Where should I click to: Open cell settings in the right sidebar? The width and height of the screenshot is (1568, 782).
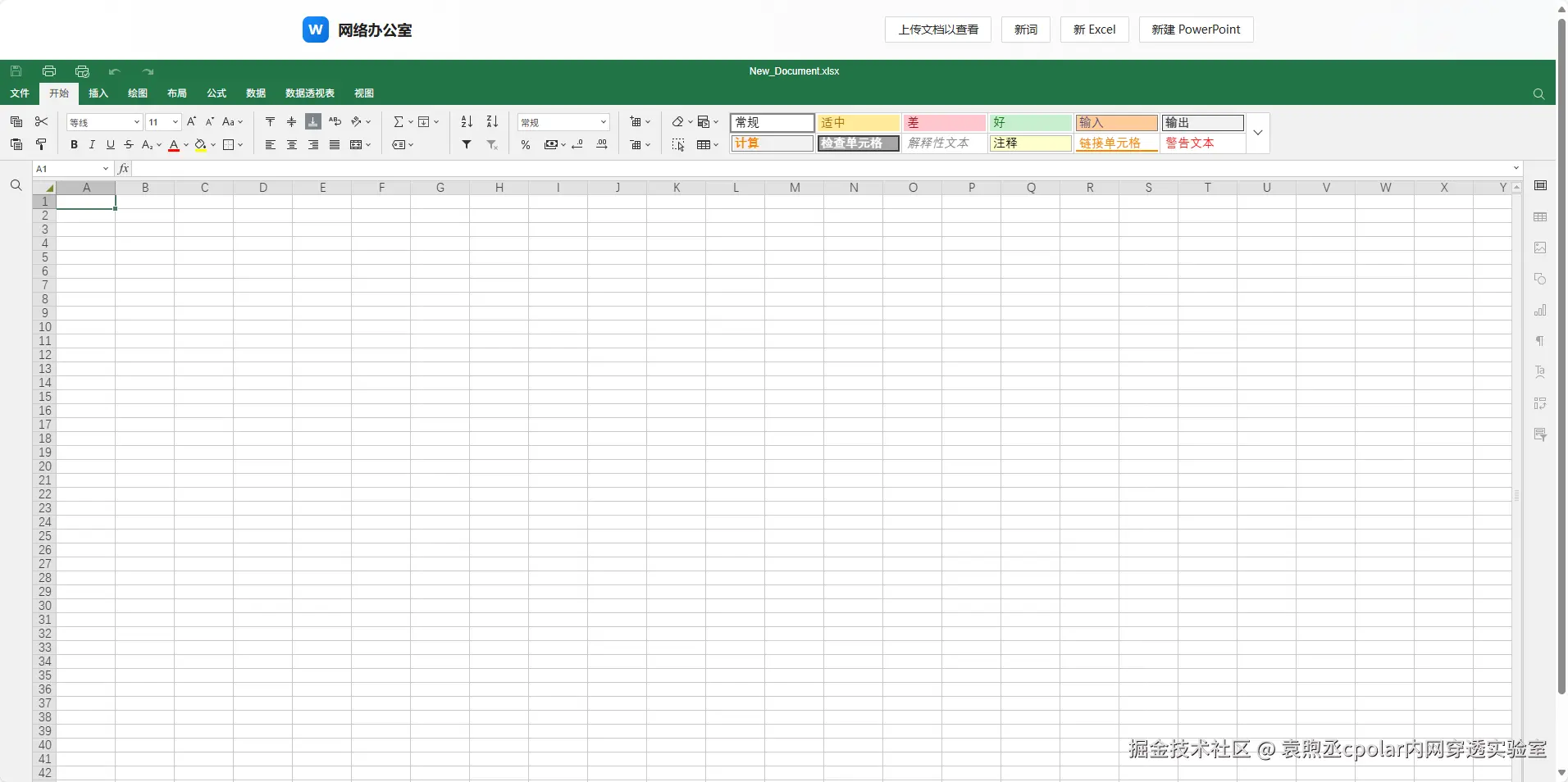pos(1540,185)
